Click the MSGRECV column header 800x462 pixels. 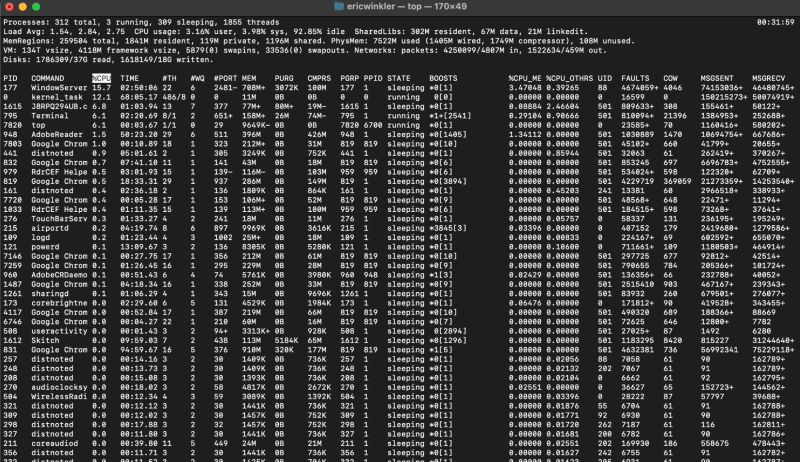[768, 78]
